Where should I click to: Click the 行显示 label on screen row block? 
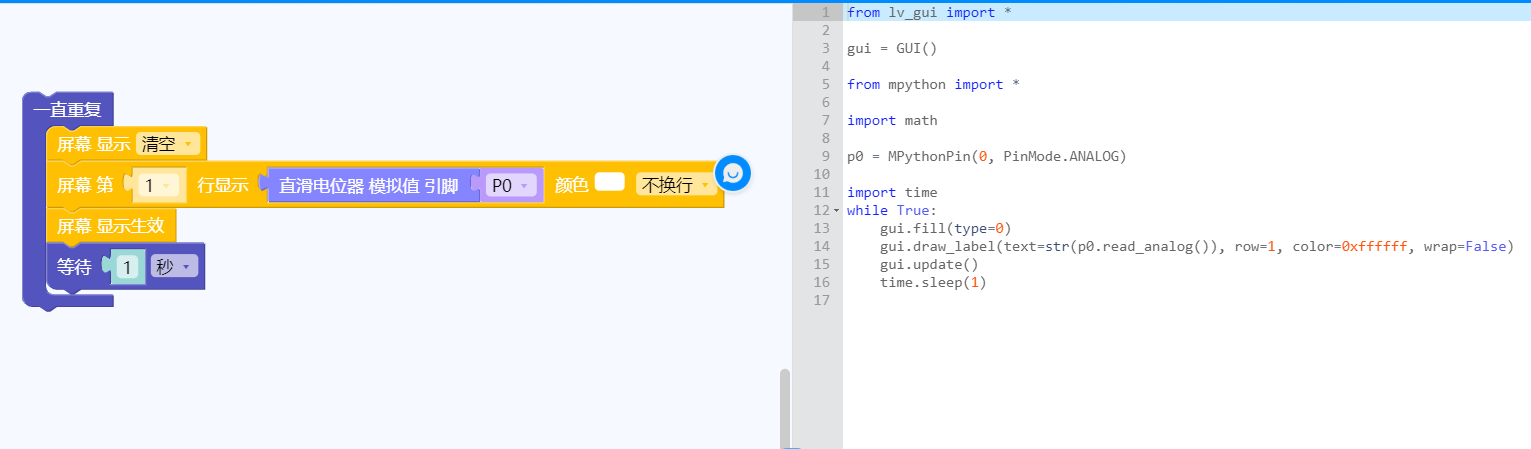click(222, 185)
